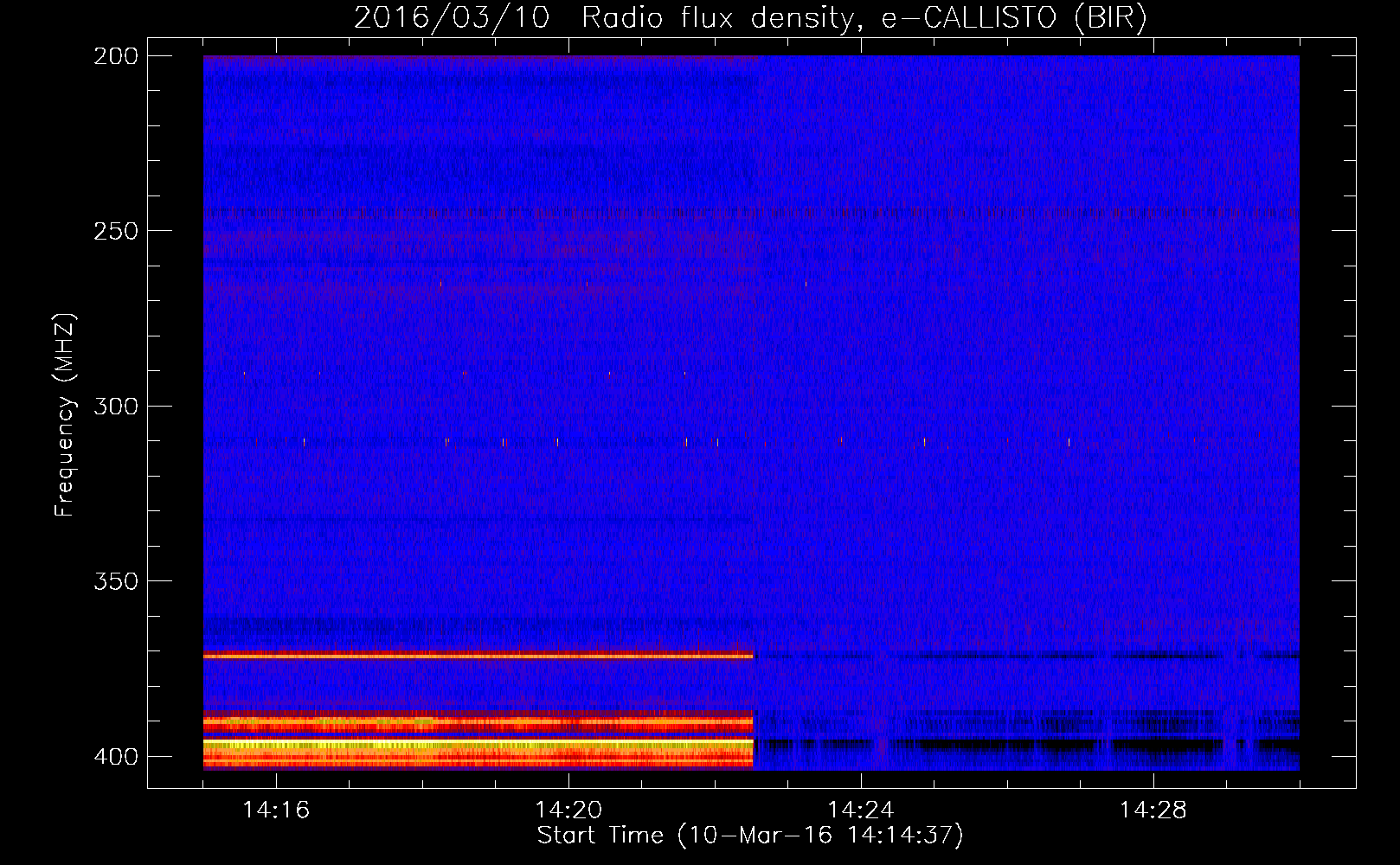The image size is (1400, 865).
Task: Click the 14:28 time tick label
Action: tap(1153, 811)
